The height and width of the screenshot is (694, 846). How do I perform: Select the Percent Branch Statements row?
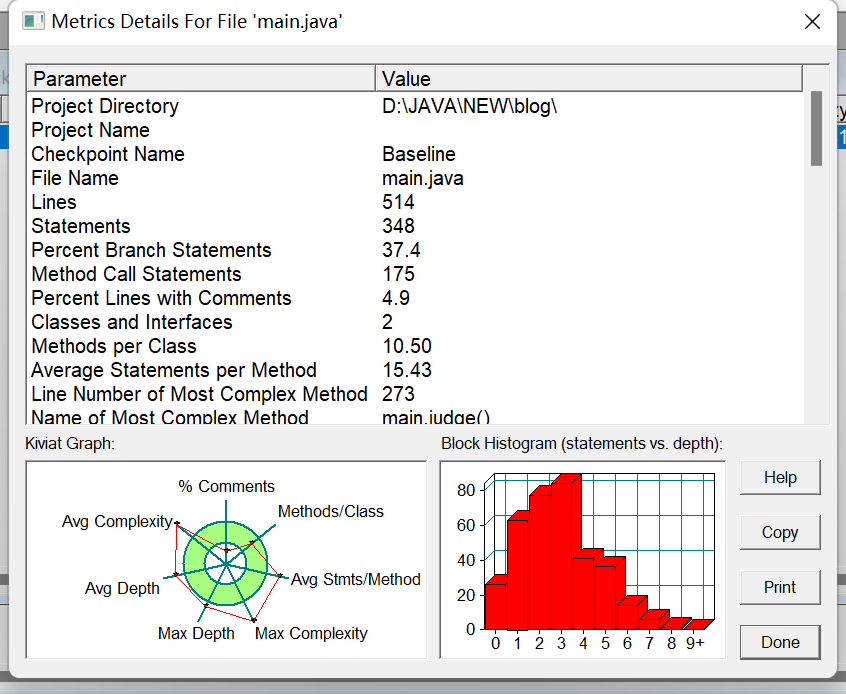pos(414,250)
